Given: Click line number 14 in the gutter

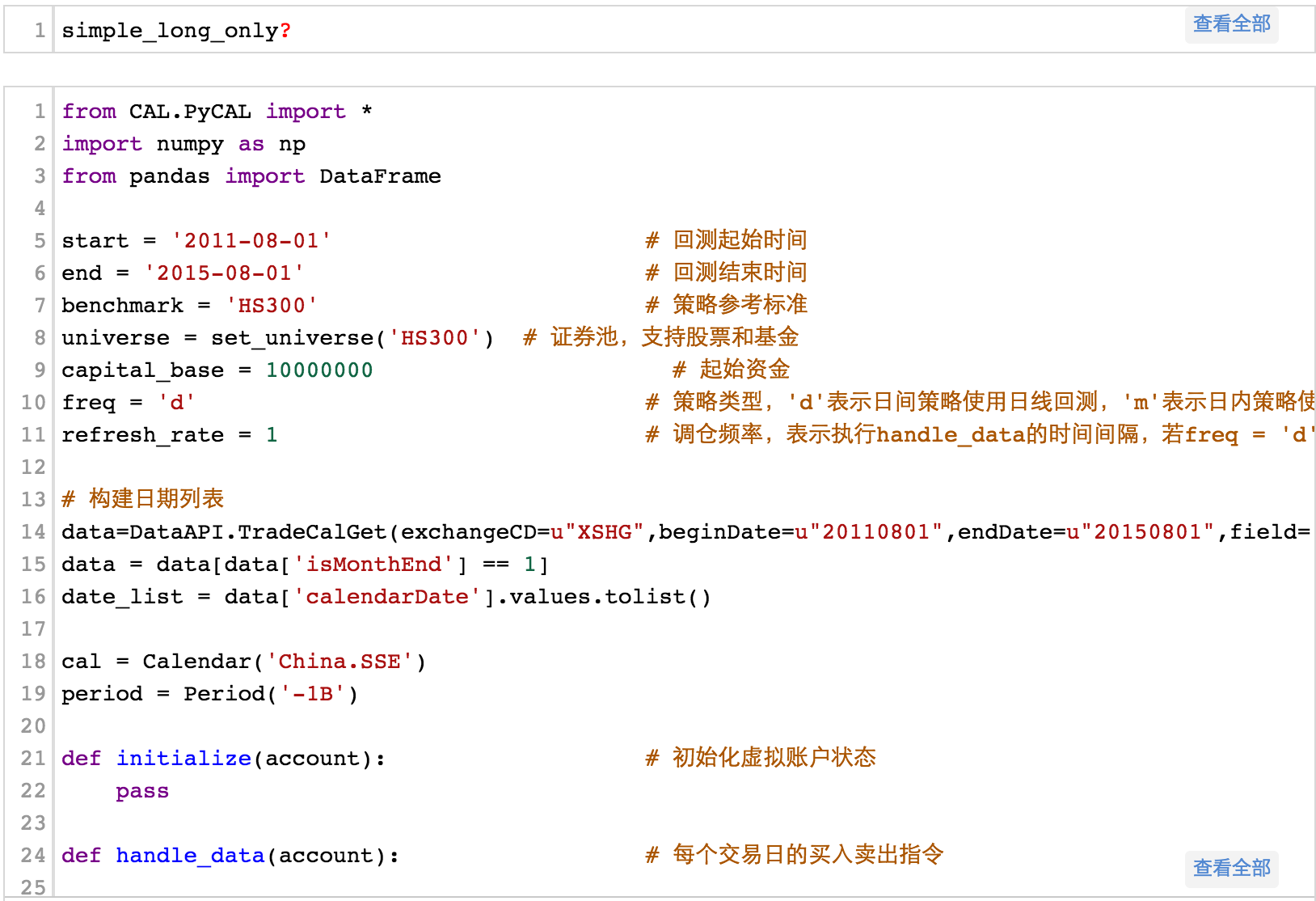Looking at the screenshot, I should 33,532.
